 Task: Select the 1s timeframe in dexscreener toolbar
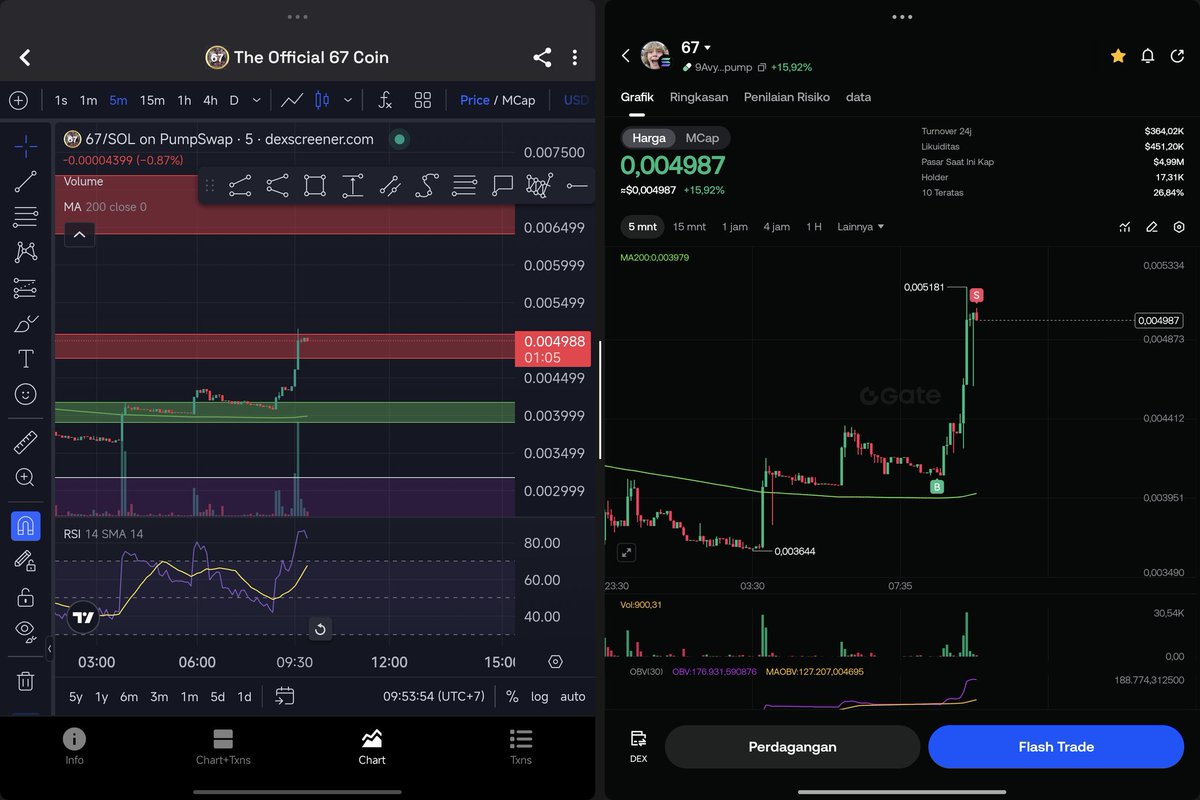pos(61,100)
